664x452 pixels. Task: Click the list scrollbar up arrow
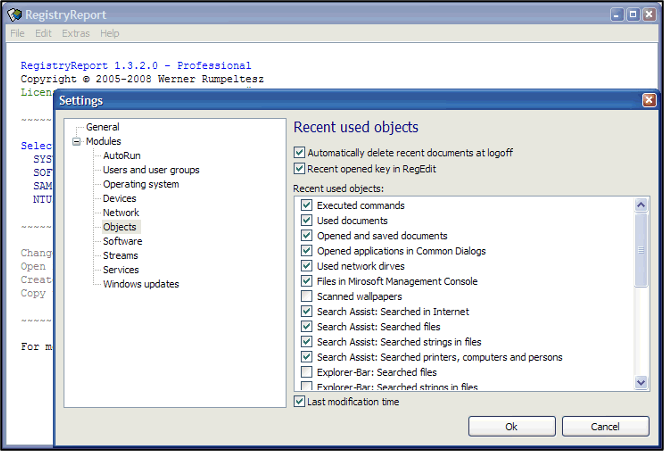tap(641, 205)
